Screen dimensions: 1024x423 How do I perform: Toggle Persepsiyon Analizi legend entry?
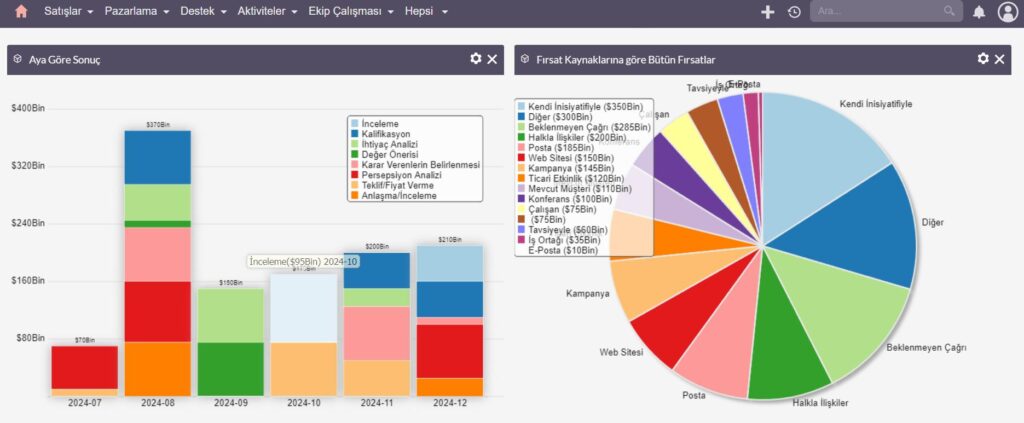point(396,175)
